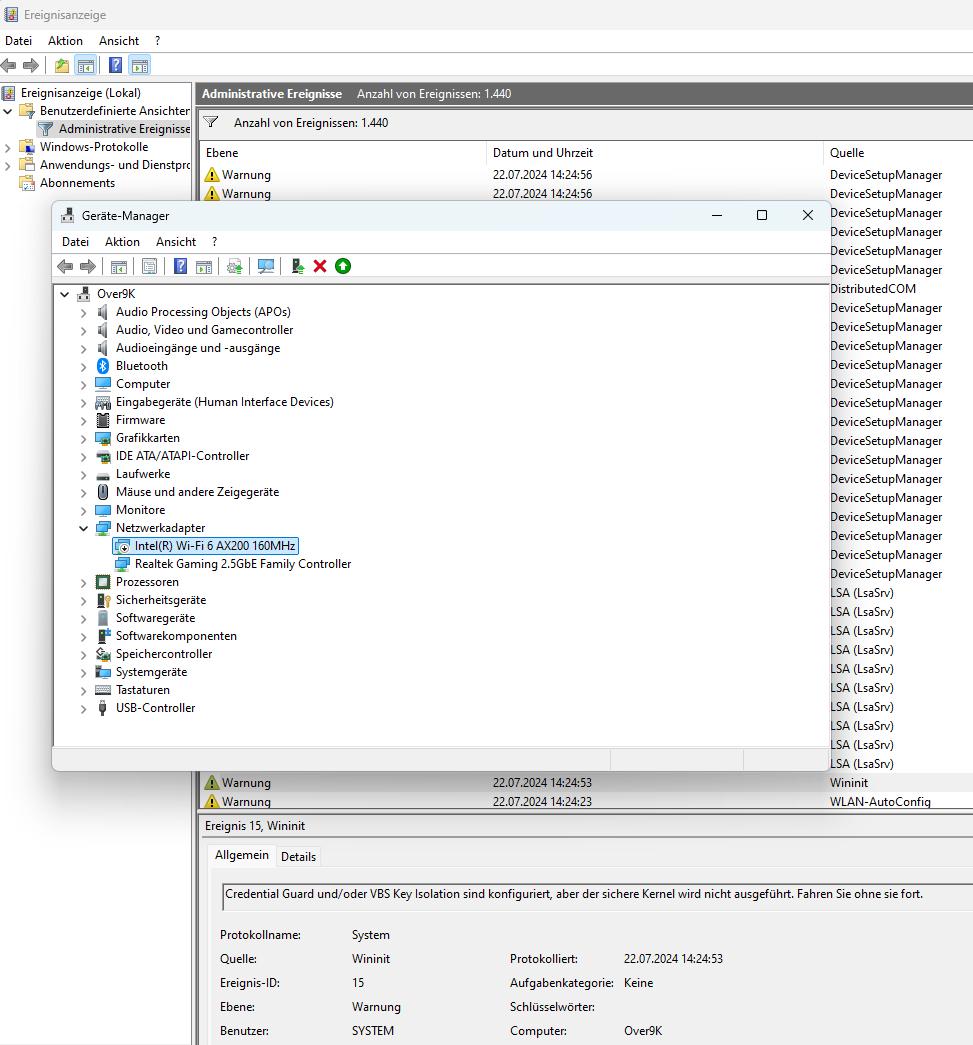Expand Prozessoren node
This screenshot has width=973, height=1045.
(x=83, y=582)
